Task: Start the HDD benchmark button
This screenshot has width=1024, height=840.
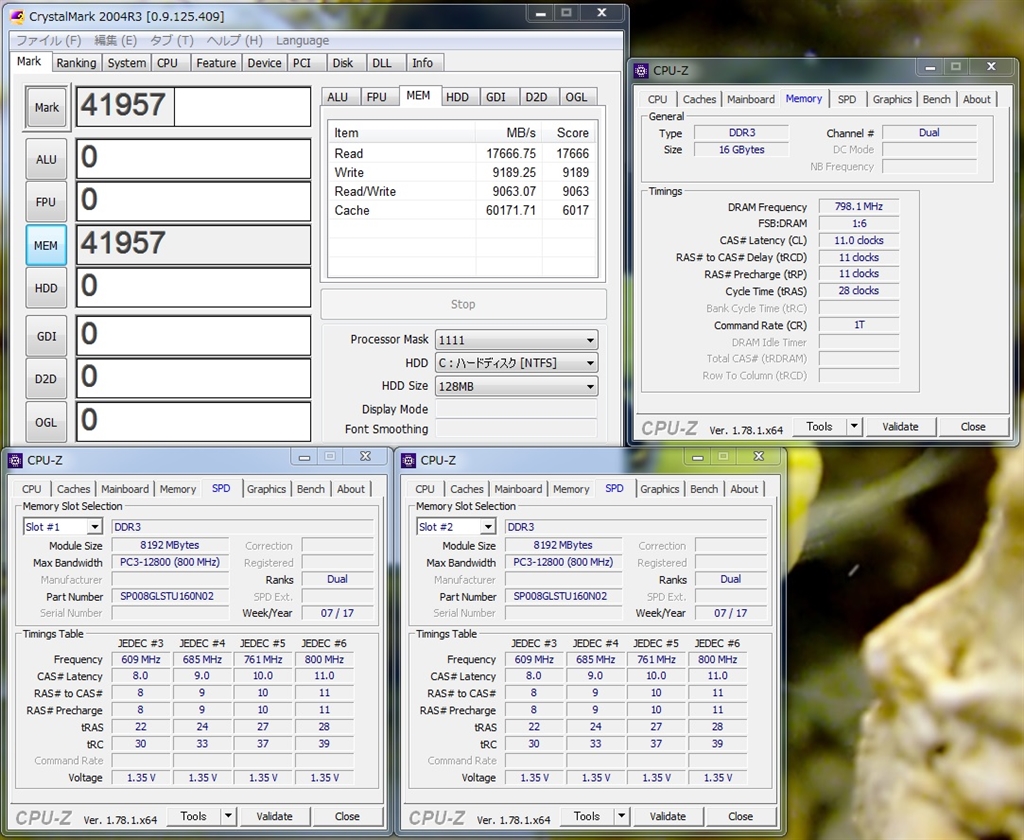Action: point(46,288)
